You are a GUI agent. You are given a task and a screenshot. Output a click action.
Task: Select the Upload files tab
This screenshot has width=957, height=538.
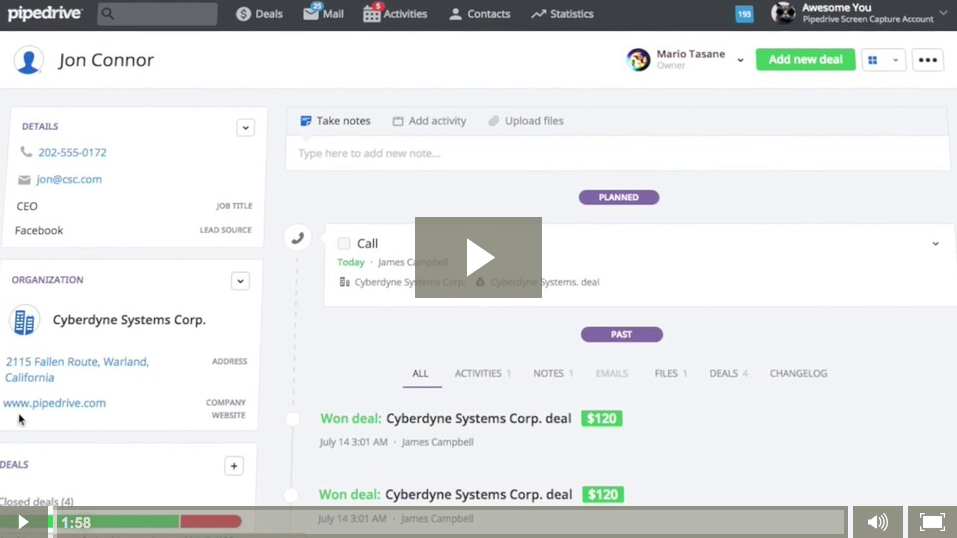click(525, 121)
